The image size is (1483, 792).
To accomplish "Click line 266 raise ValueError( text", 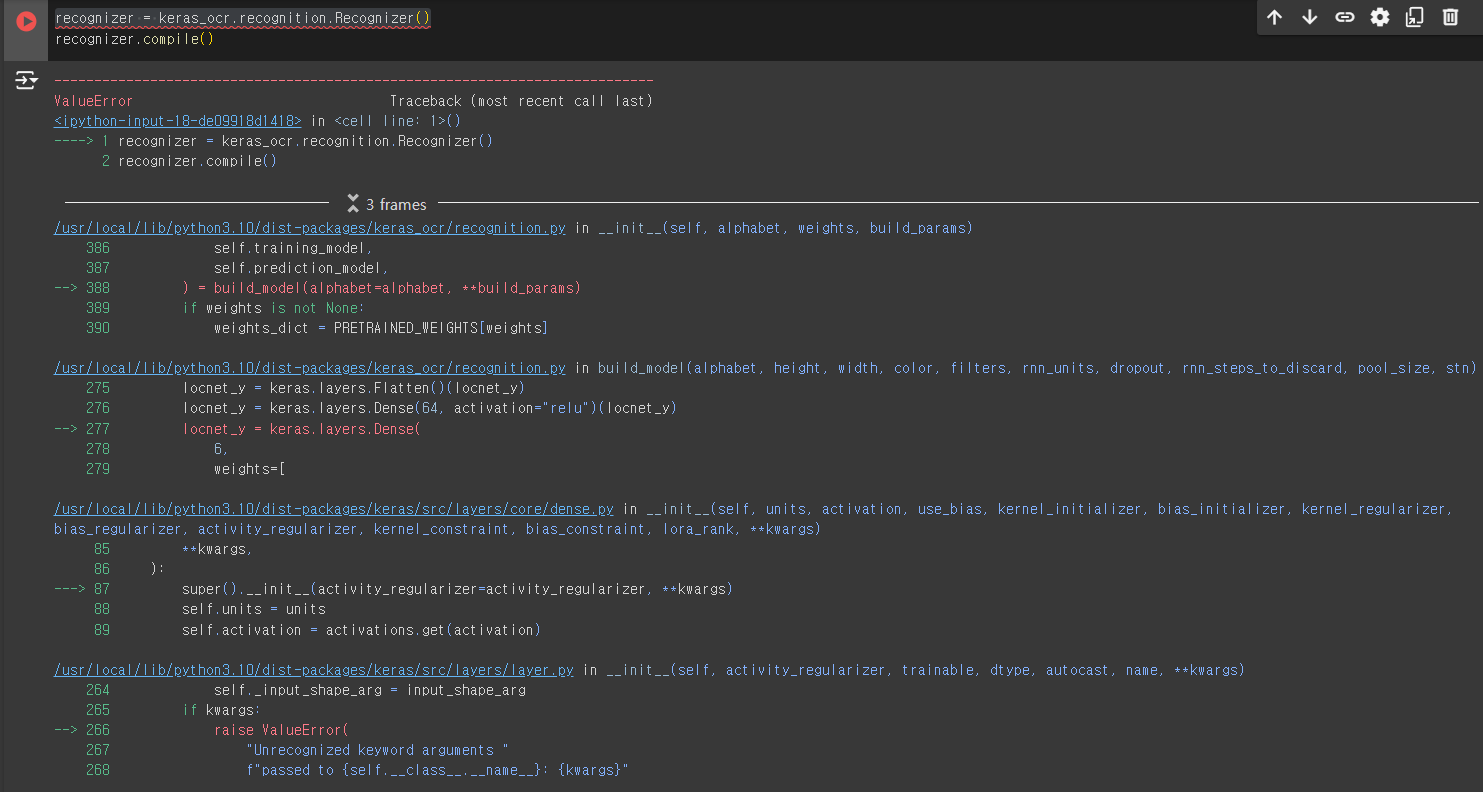I will click(282, 730).
